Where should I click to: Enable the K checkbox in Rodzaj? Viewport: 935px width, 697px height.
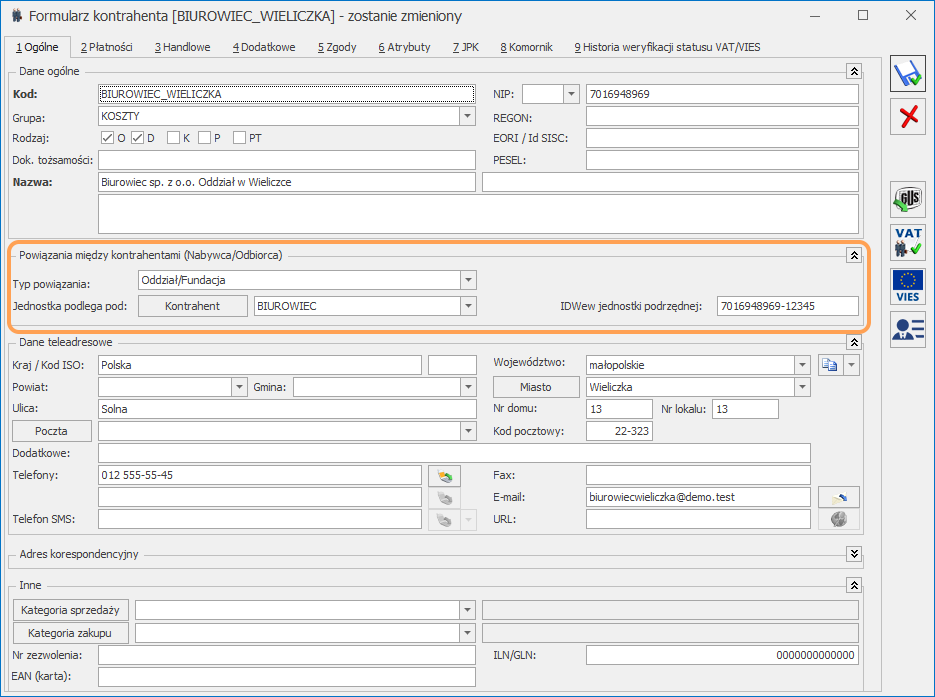(174, 138)
